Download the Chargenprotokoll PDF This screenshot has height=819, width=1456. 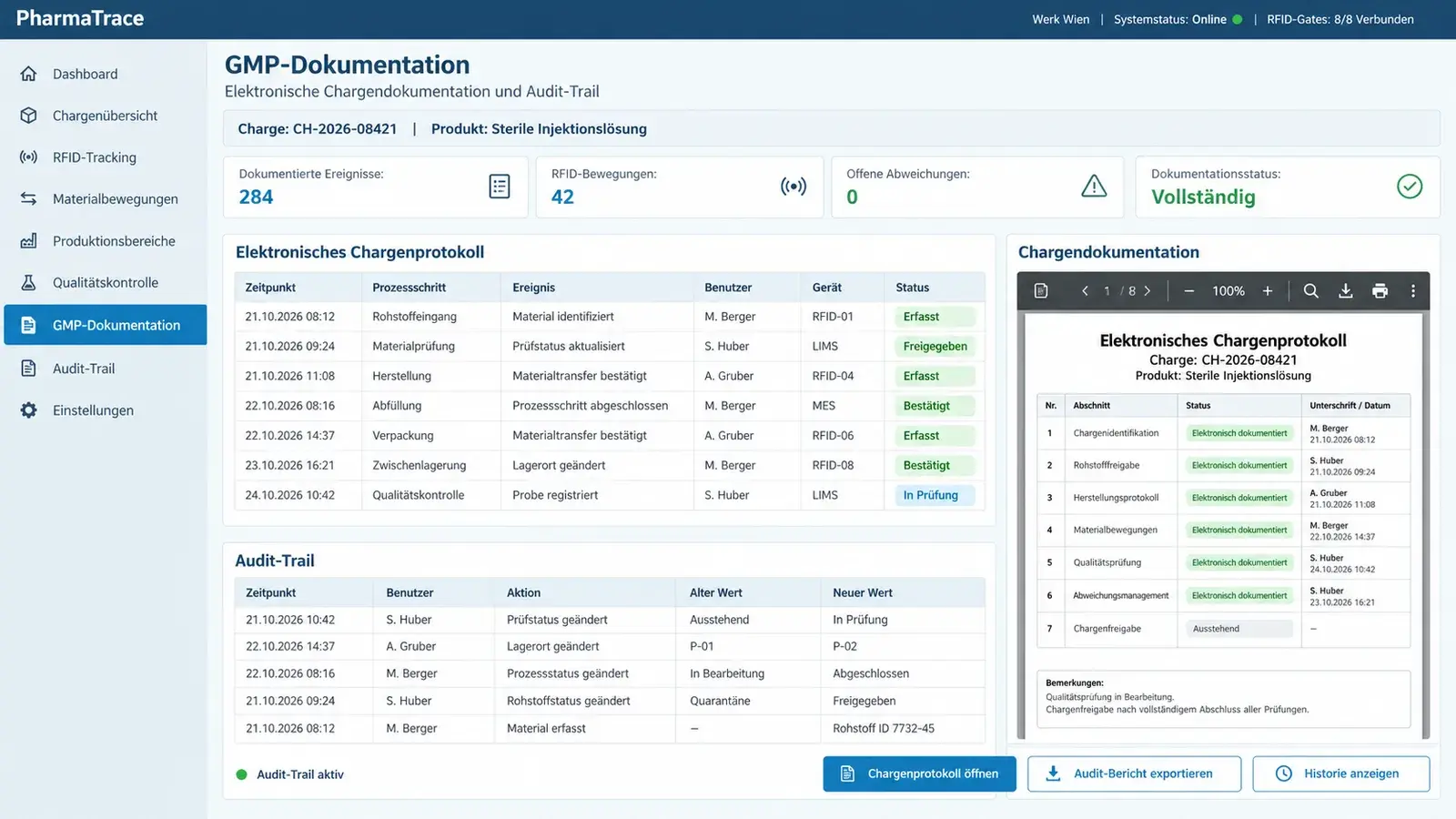[1346, 291]
